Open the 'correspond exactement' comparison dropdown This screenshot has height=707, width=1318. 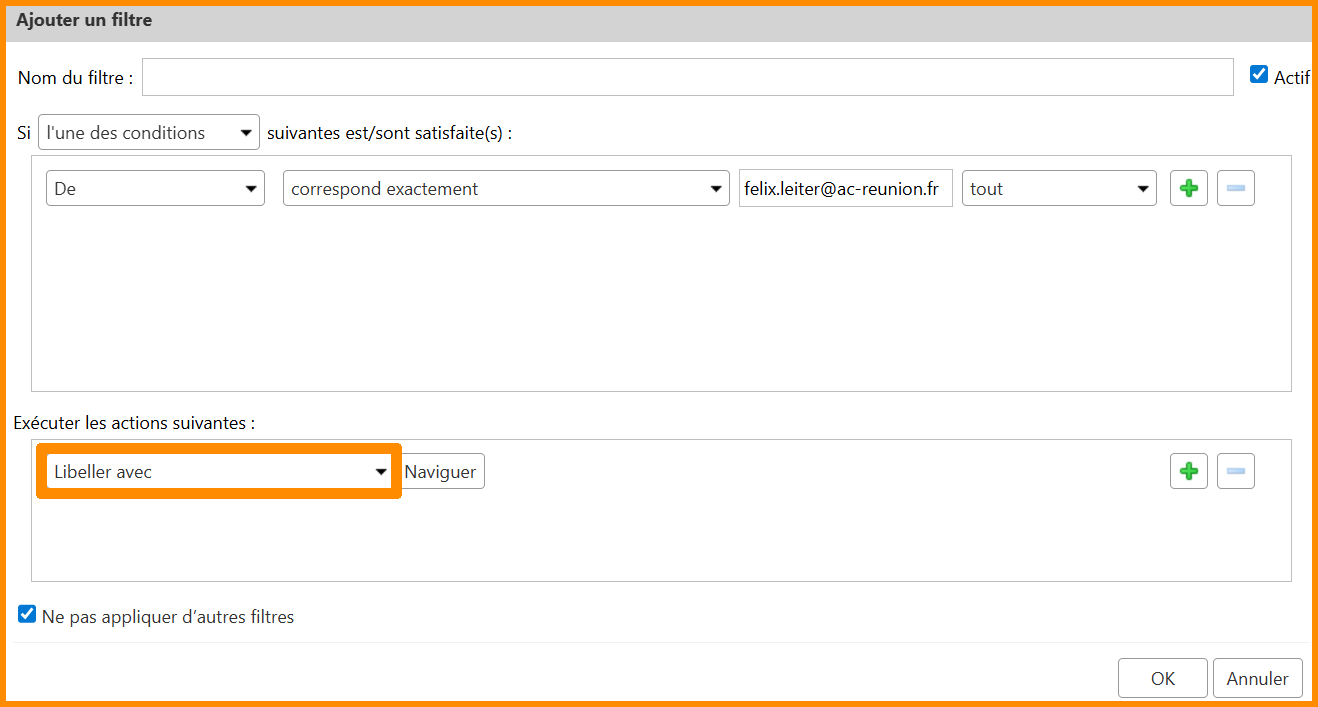click(x=506, y=189)
